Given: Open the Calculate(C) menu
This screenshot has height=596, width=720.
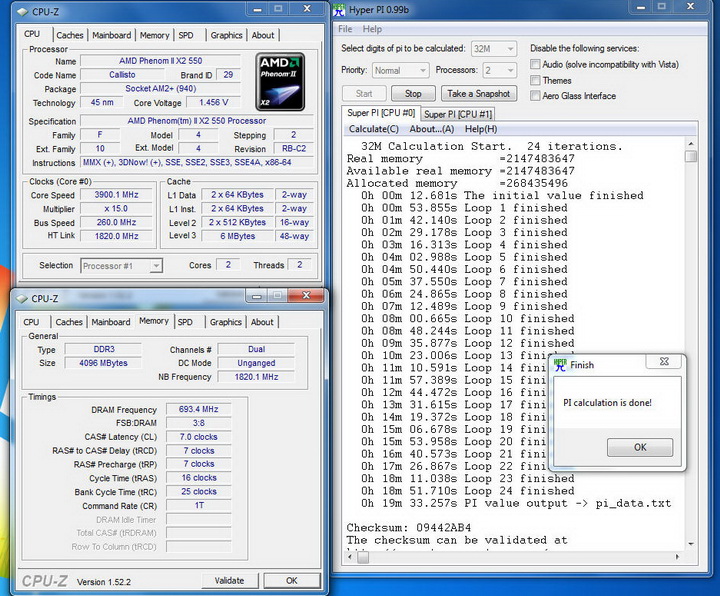Looking at the screenshot, I should coord(374,129).
